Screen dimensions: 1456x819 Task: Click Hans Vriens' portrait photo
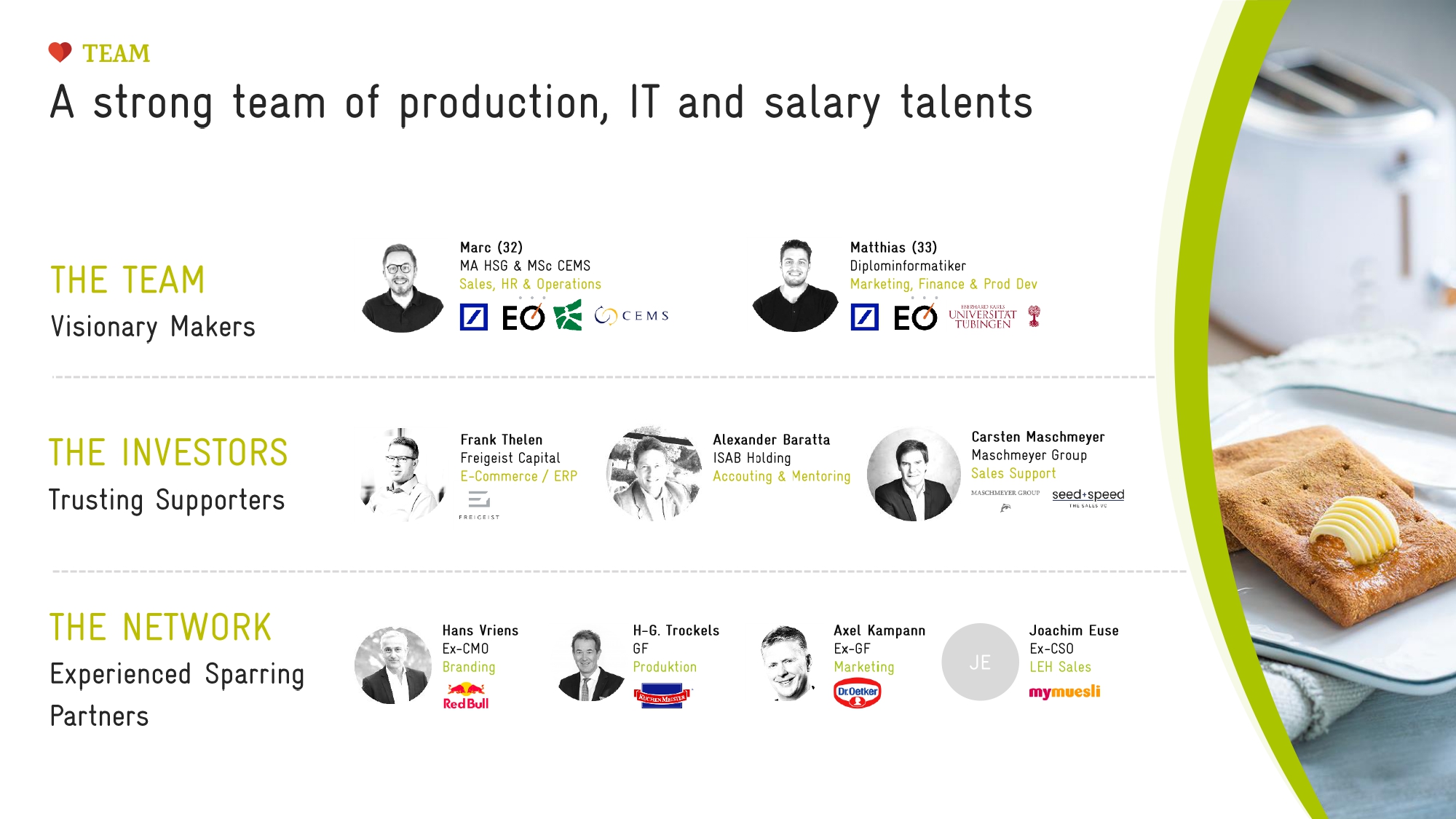tap(393, 665)
